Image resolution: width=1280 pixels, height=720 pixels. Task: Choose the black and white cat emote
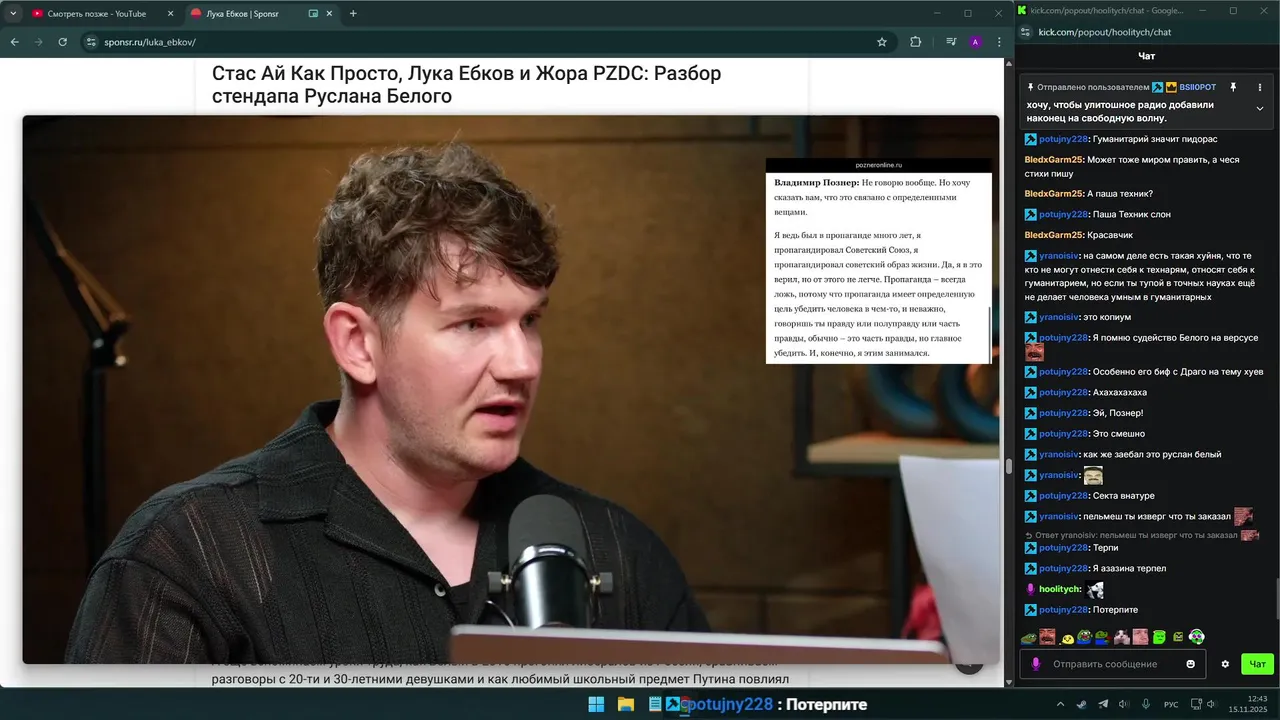[x=1122, y=637]
